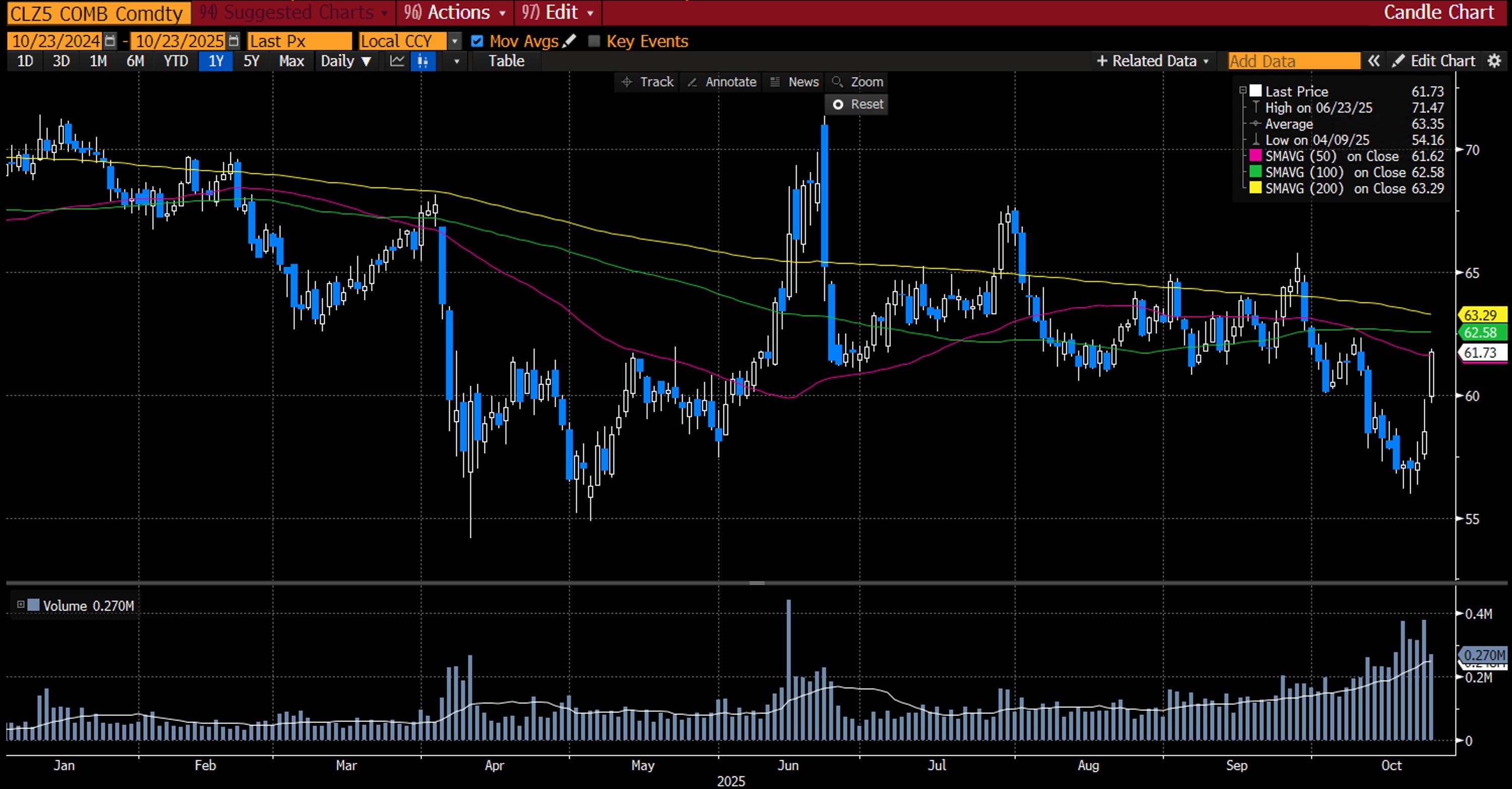Select the candlestick chart type icon
This screenshot has height=789, width=1512.
423,61
